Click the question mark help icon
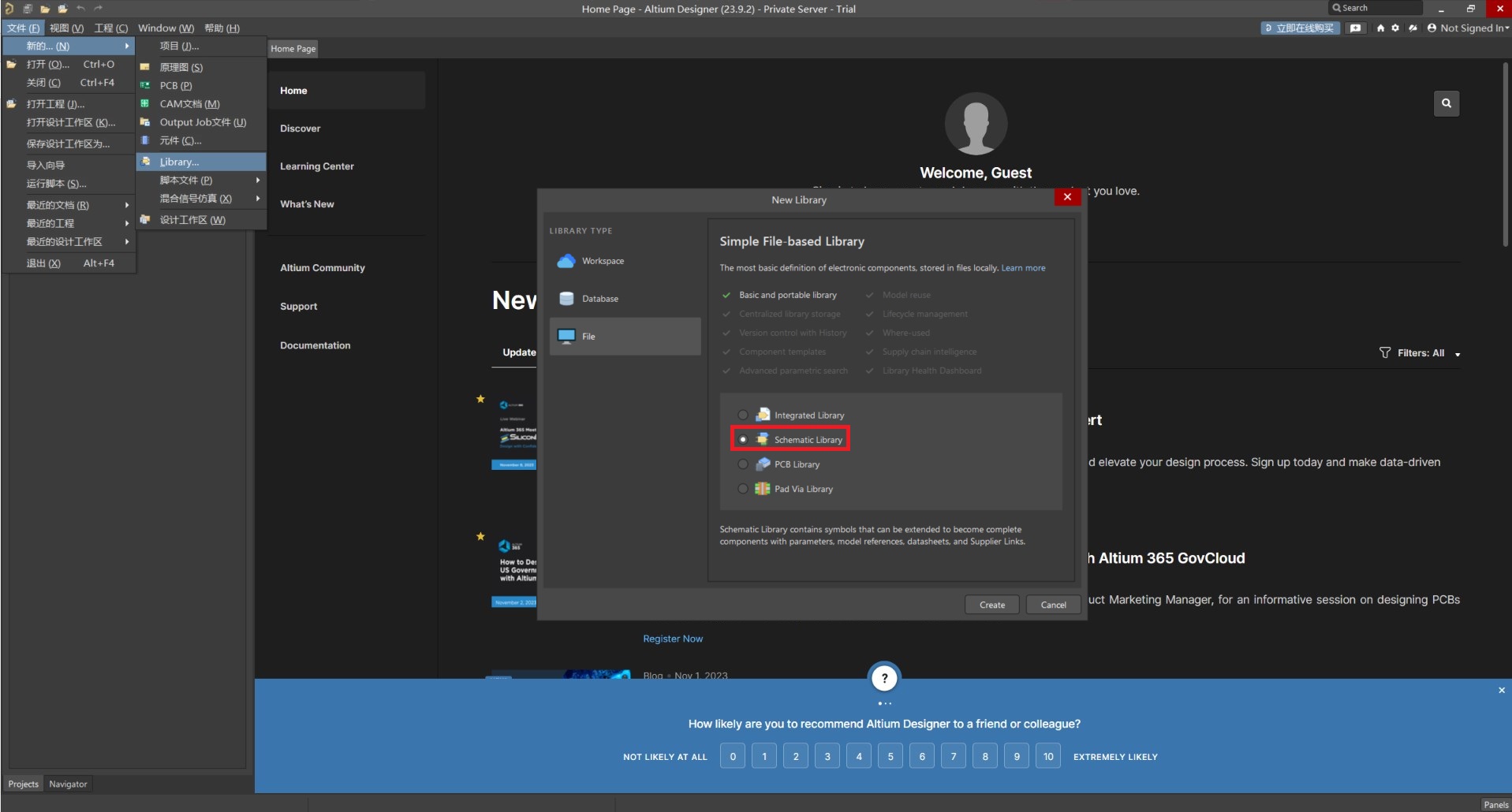 coord(884,678)
